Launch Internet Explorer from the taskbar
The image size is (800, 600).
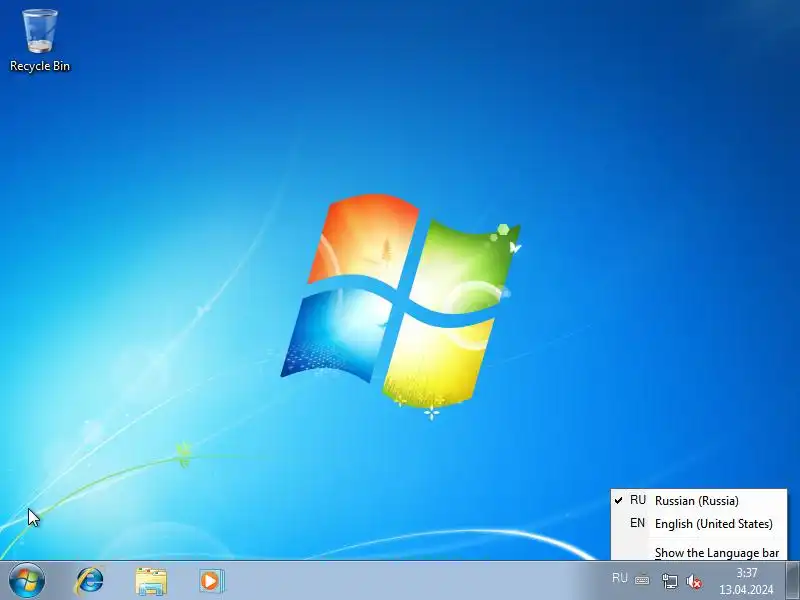[89, 581]
